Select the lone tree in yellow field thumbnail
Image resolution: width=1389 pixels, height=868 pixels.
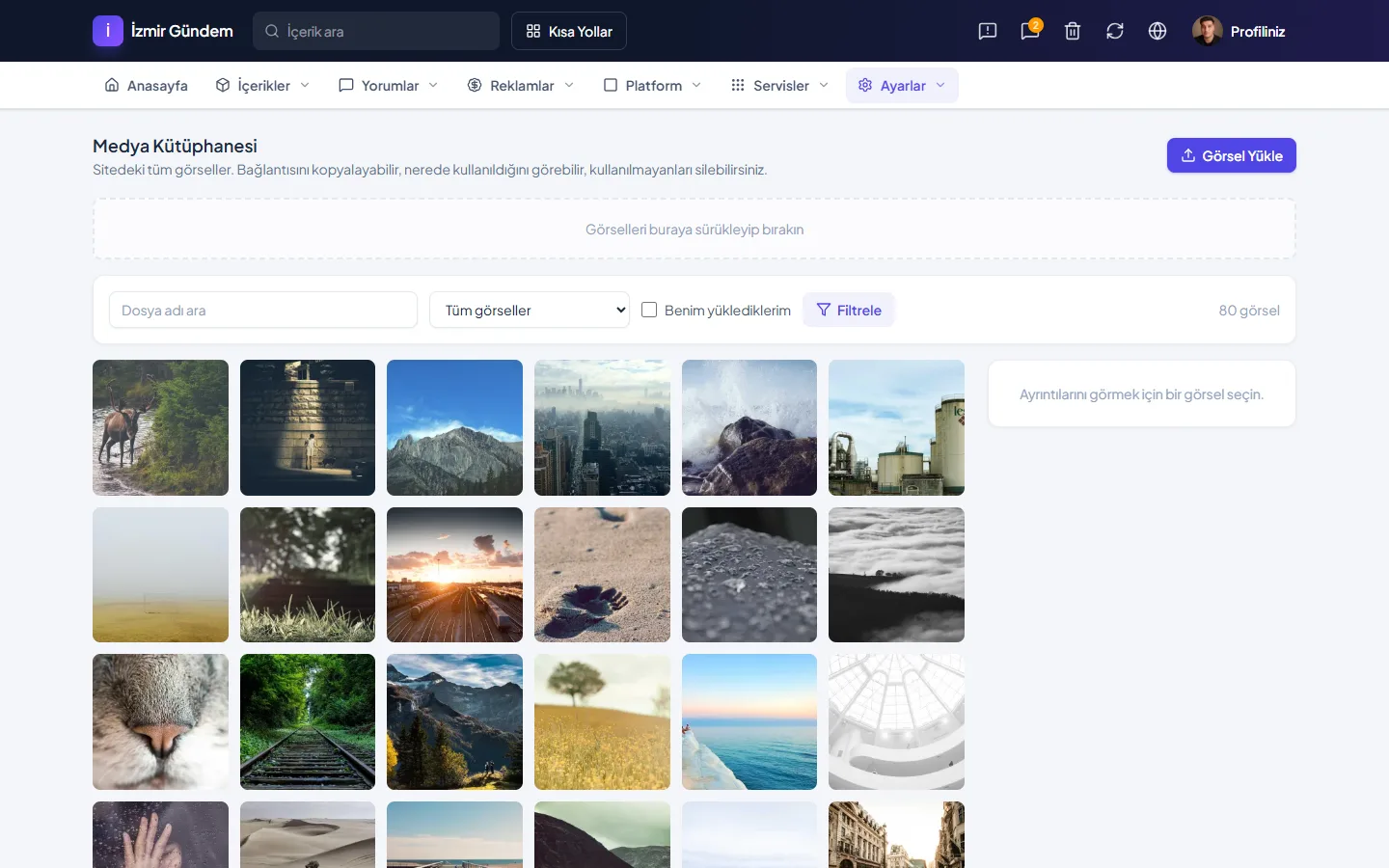(x=602, y=721)
